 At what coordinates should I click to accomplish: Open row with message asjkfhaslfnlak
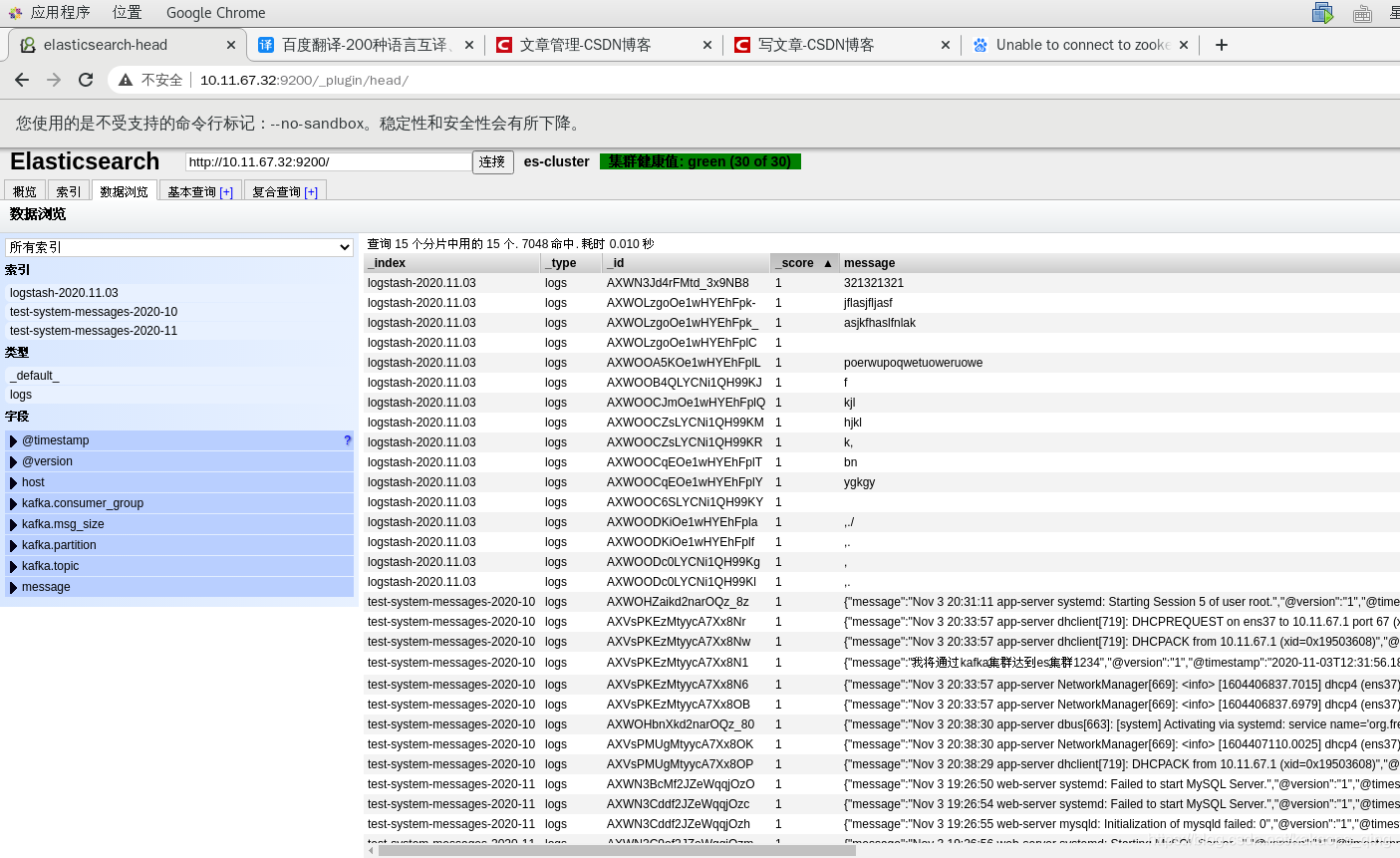(x=880, y=323)
